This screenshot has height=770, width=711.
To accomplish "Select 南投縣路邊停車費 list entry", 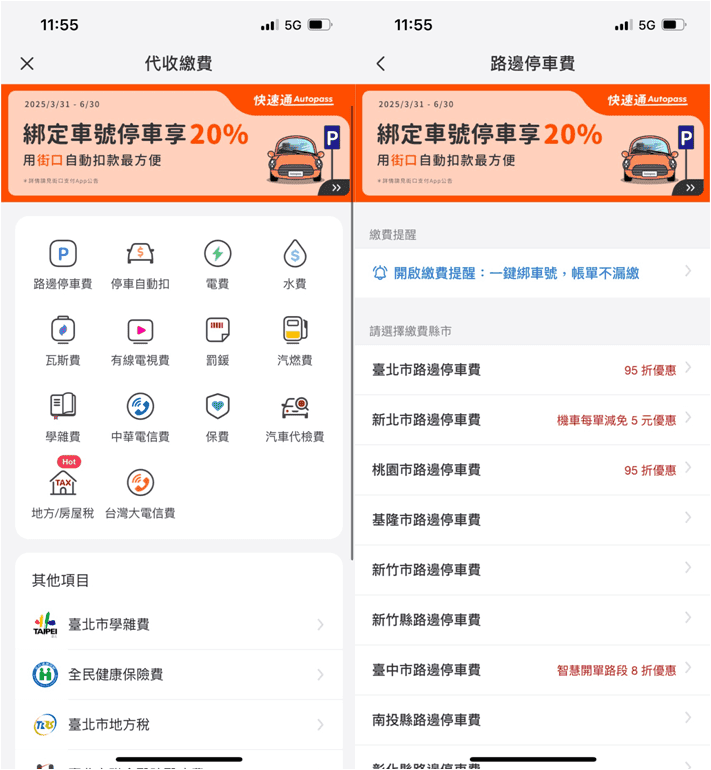I will 532,720.
